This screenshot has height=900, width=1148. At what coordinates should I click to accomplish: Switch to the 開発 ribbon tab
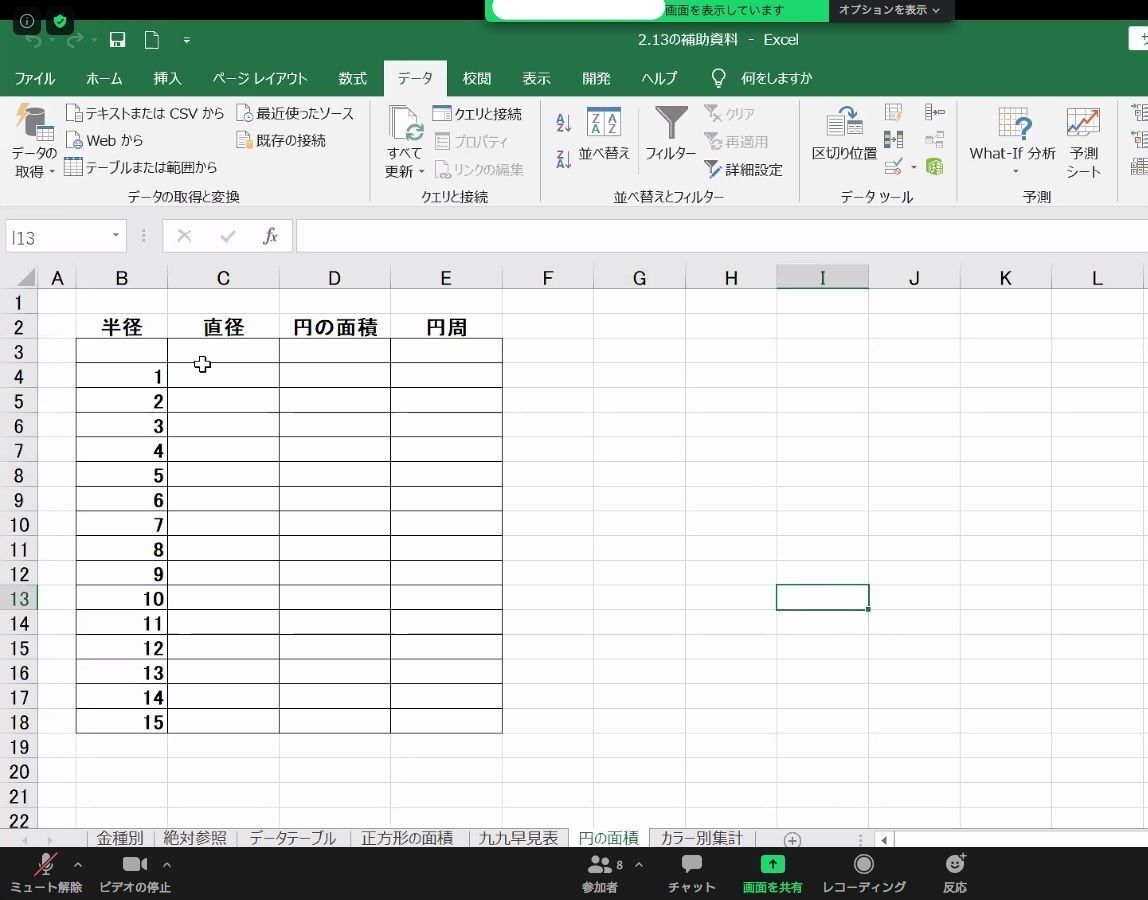pos(596,78)
